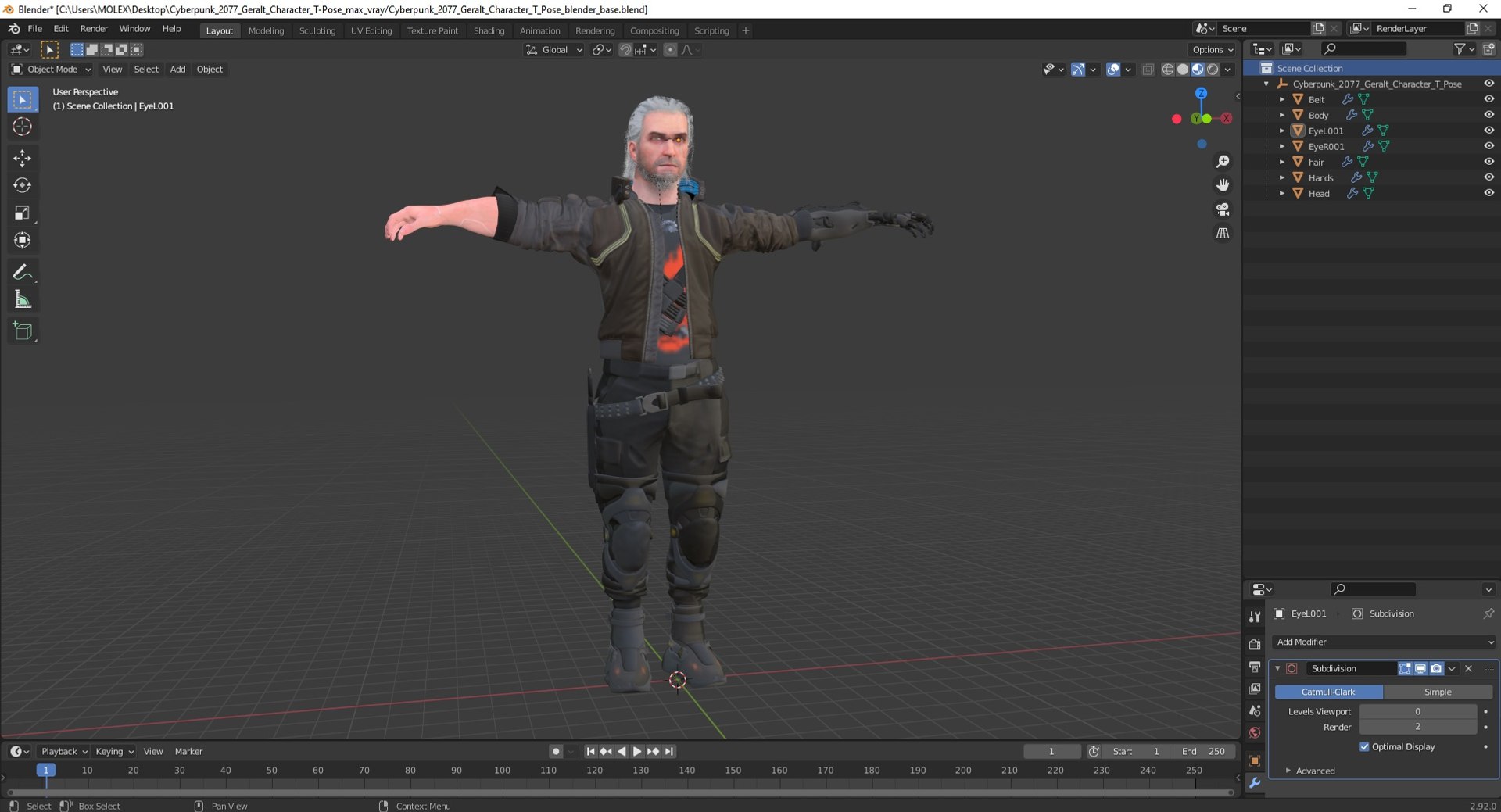Open the Render menu
The image size is (1501, 812).
point(94,29)
